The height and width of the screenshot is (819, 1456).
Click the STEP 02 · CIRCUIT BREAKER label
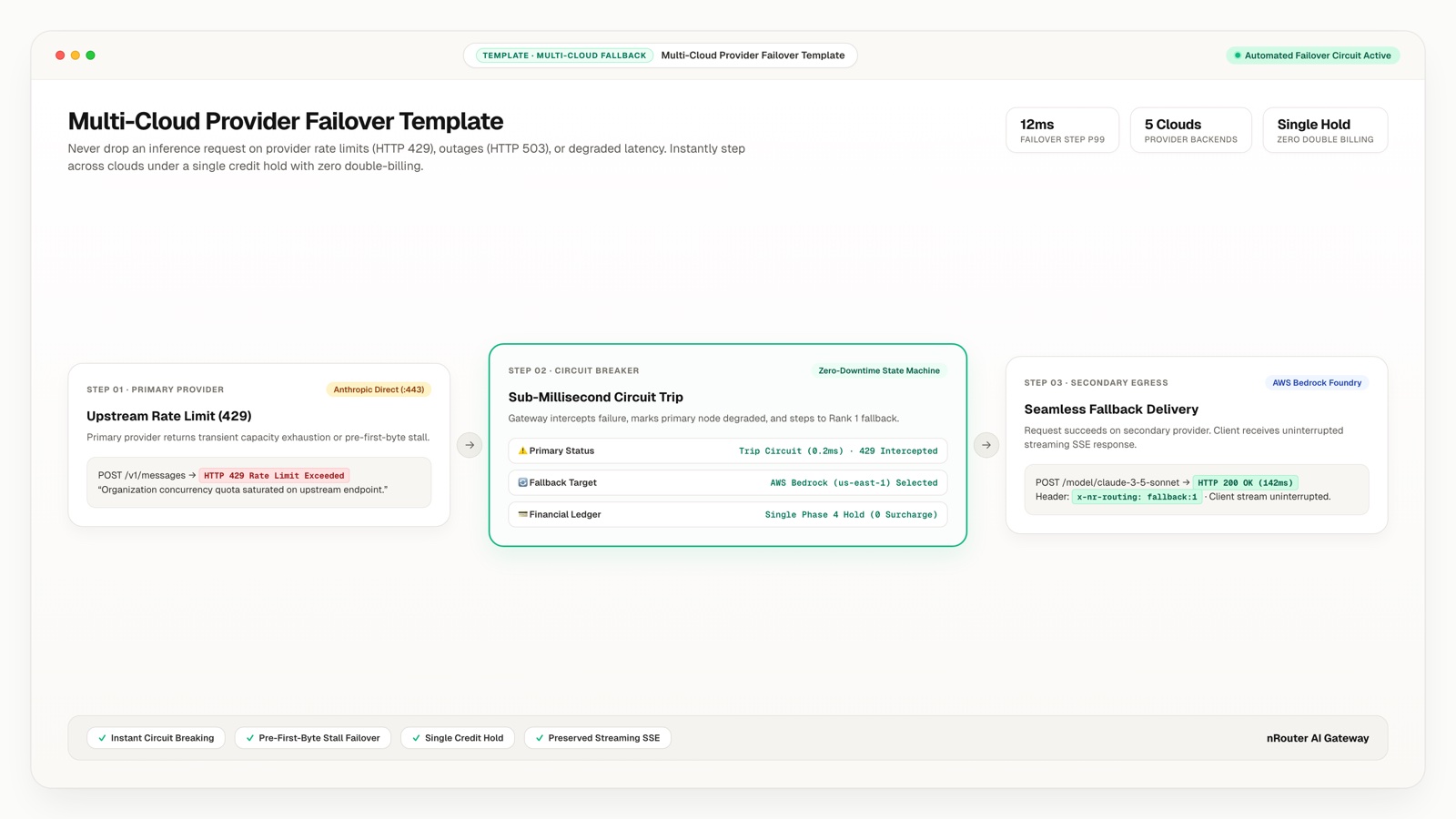[x=573, y=370]
